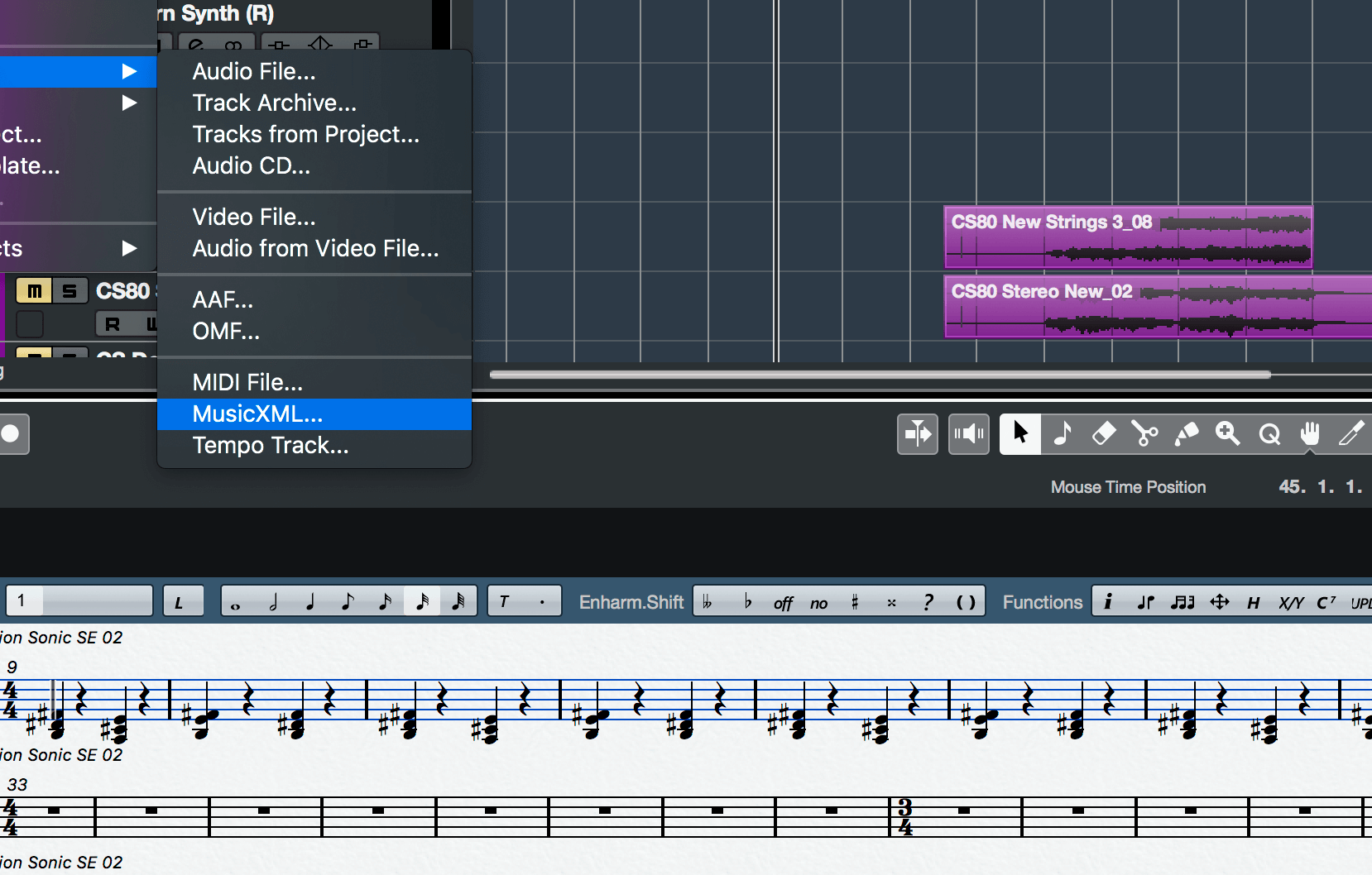Select the Zoom magnifier tool
Image resolution: width=1372 pixels, height=875 pixels.
pos(1227,434)
